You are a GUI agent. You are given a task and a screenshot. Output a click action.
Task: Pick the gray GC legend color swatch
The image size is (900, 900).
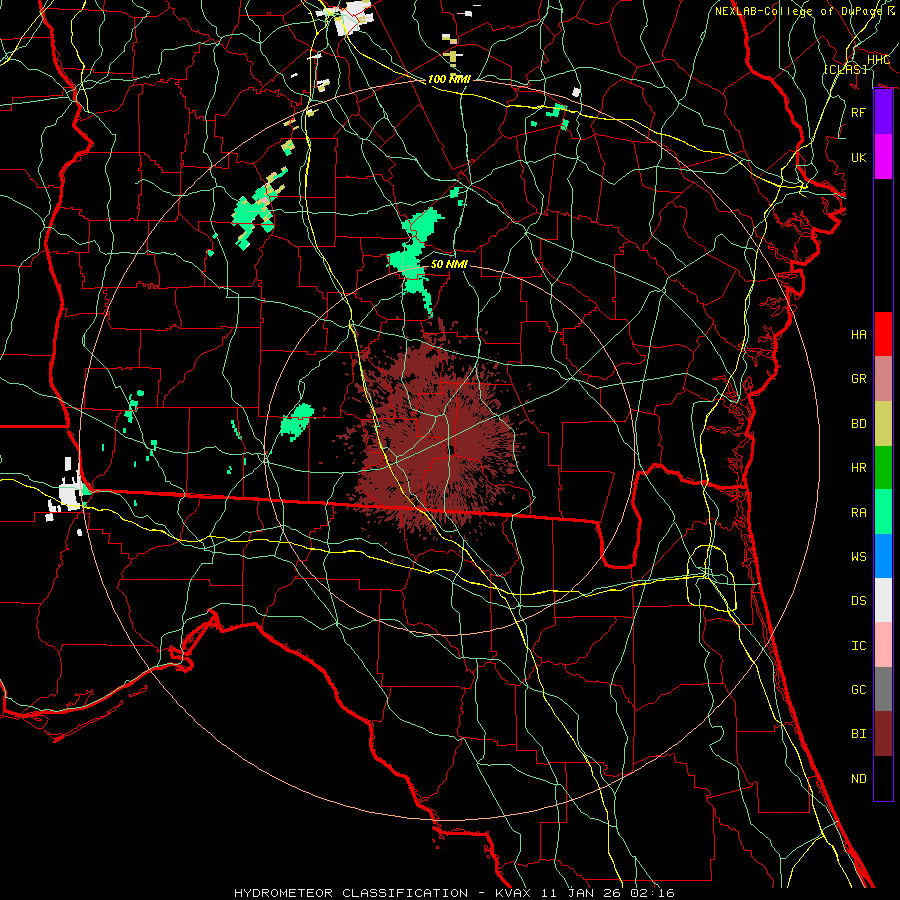tap(883, 689)
